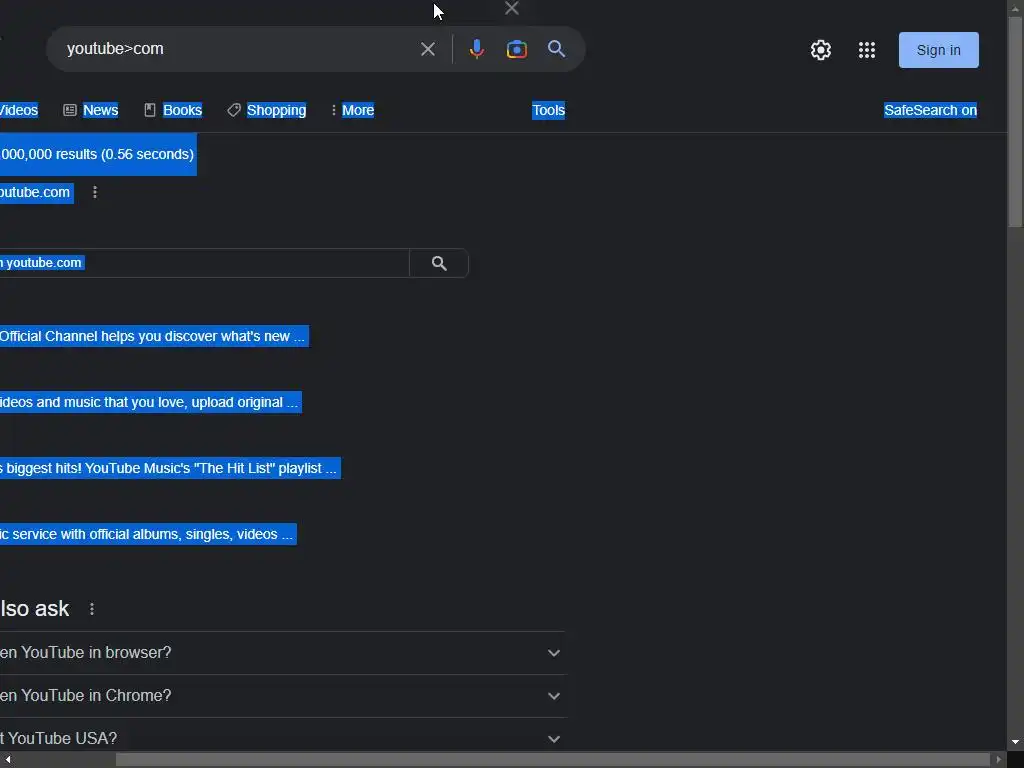1024x768 pixels.
Task: Expand 'YouTube in Chrome?' question
Action: 282,696
